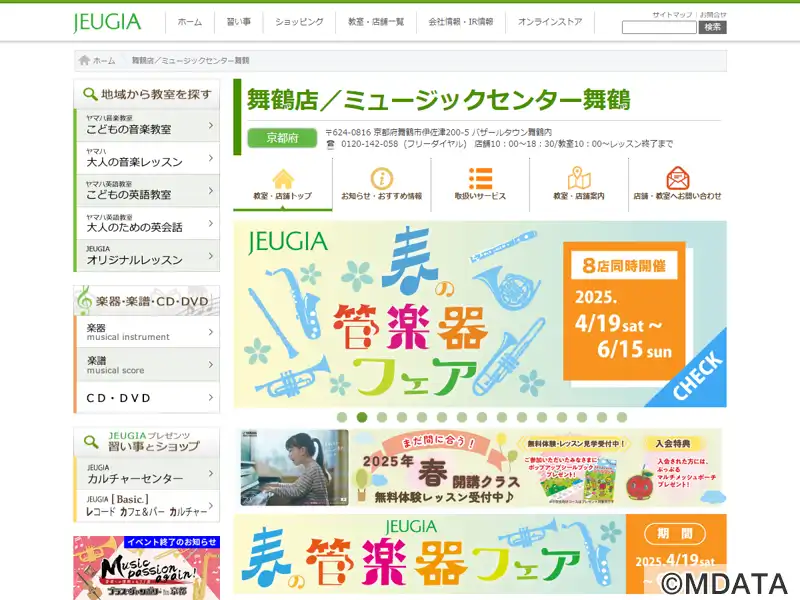Open the large 春の管楽器フェア carousel banner
800x600 pixels.
tap(480, 314)
